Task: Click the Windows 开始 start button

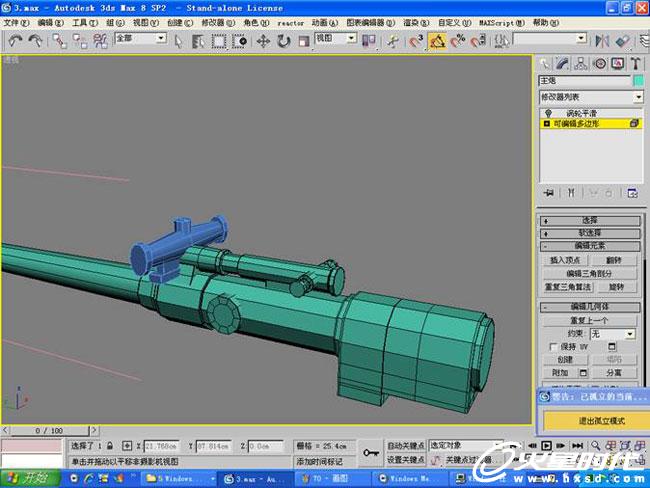Action: [x=30, y=478]
